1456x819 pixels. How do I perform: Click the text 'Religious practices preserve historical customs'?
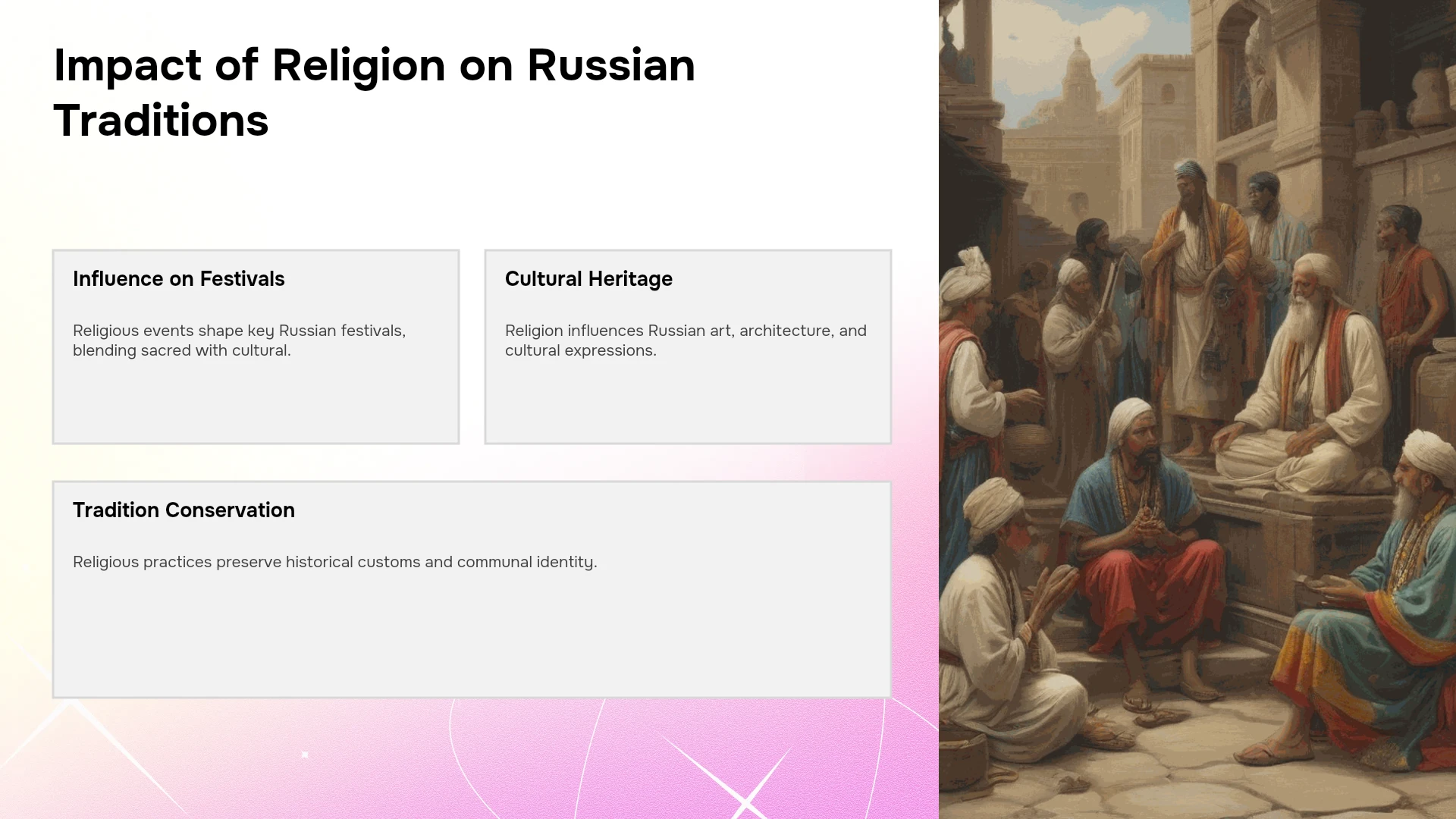pos(246,562)
